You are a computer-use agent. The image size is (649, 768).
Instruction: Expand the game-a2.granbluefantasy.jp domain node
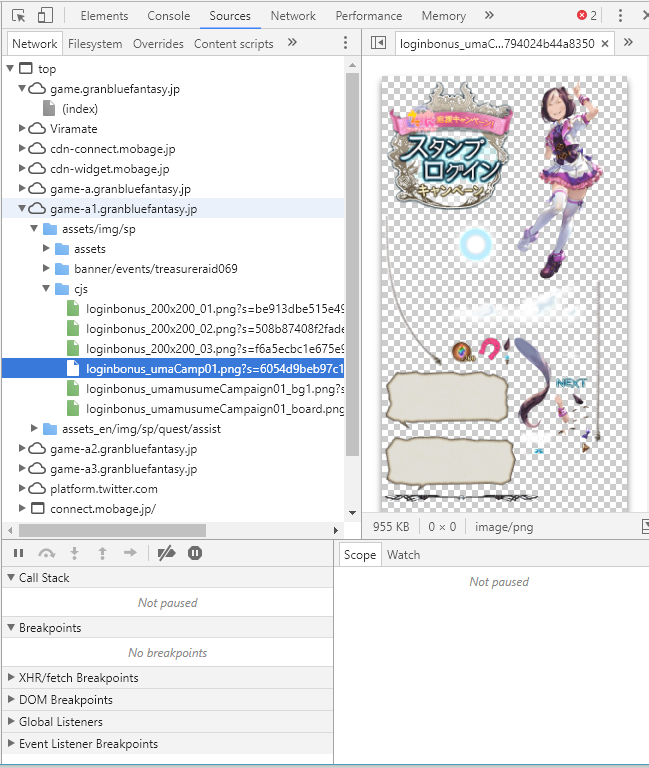pyautogui.click(x=24, y=449)
